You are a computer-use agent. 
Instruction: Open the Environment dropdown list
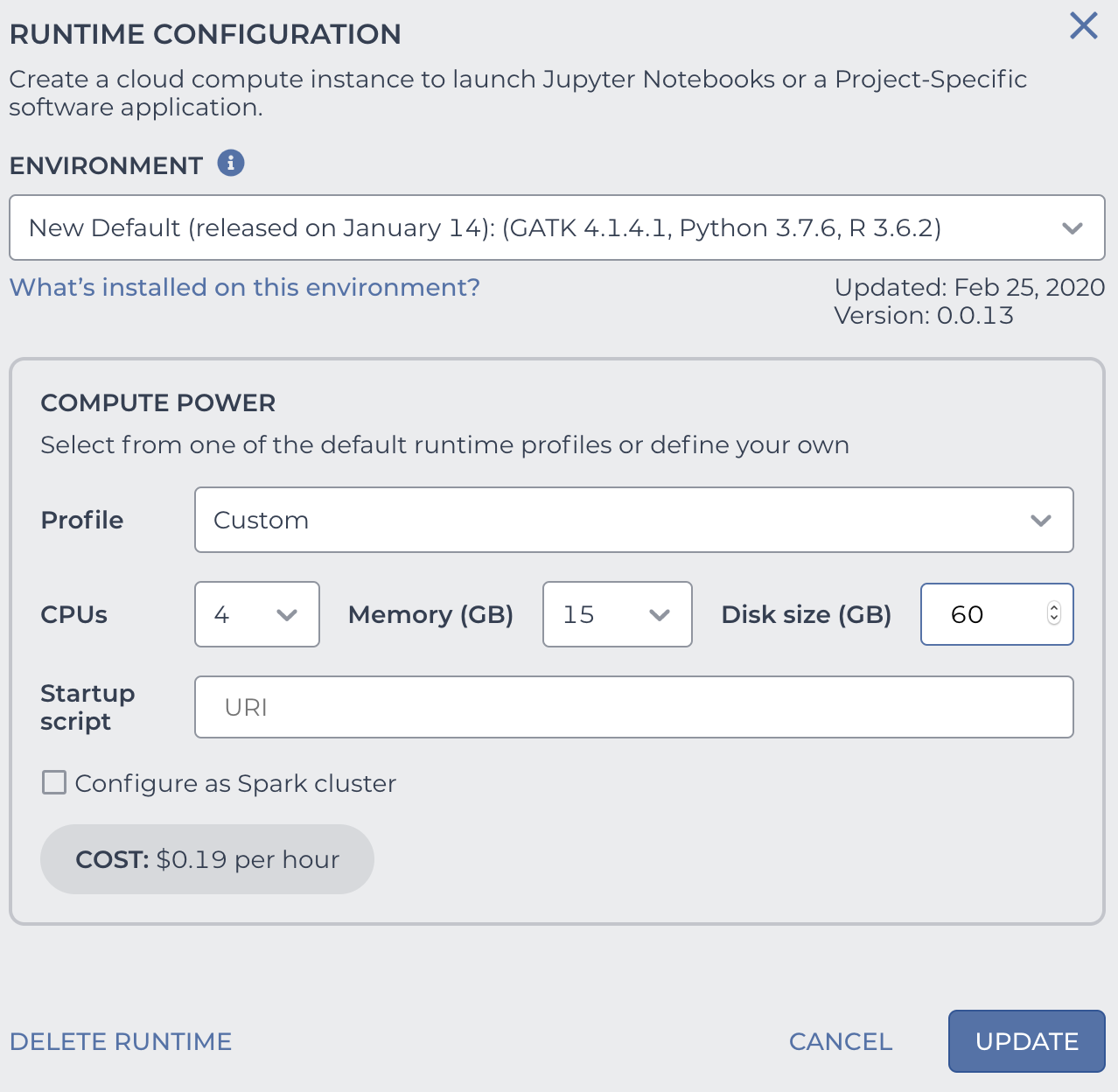click(557, 227)
